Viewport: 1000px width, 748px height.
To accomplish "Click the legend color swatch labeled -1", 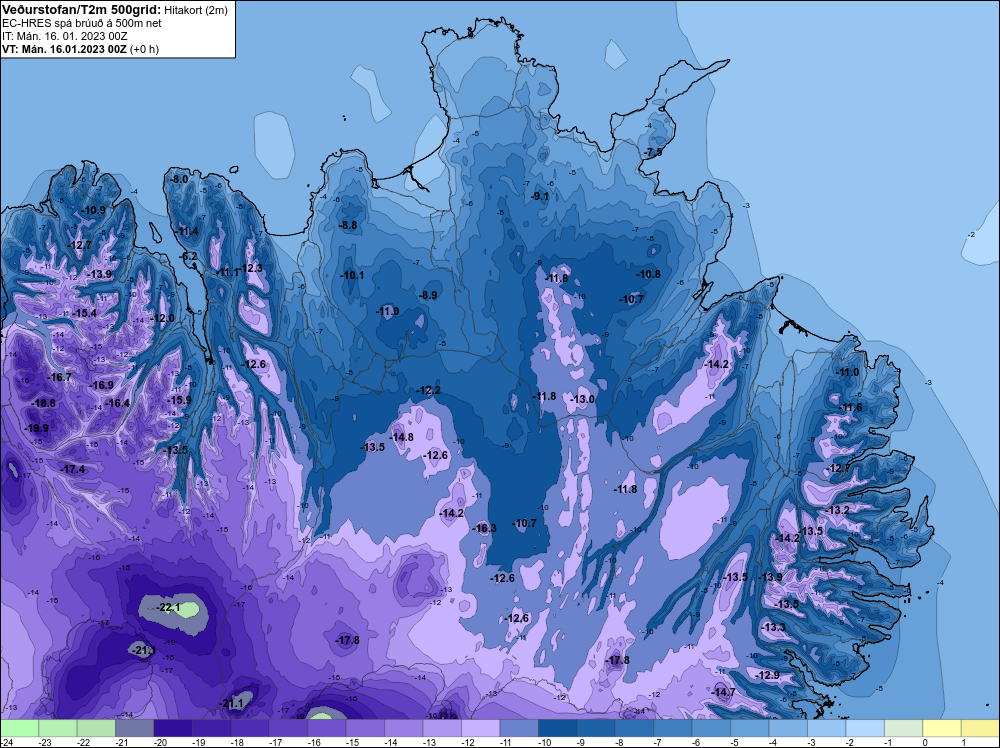I will point(904,728).
